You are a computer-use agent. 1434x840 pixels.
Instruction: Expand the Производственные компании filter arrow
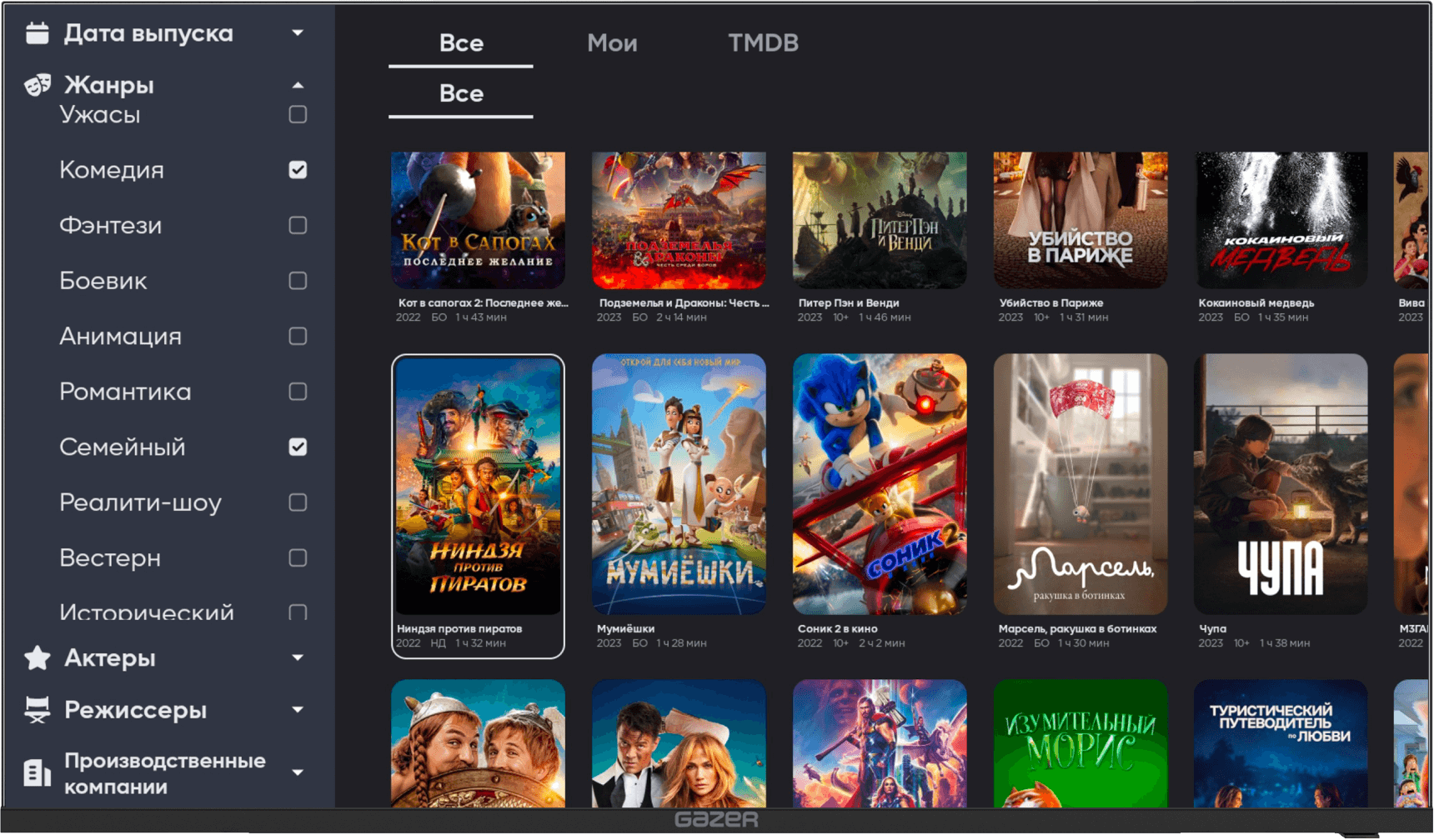(x=298, y=773)
